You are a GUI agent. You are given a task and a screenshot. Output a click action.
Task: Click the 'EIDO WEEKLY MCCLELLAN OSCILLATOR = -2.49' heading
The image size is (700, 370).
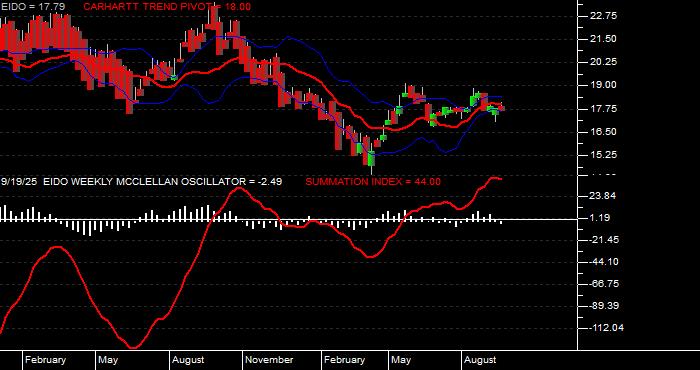[x=163, y=182]
